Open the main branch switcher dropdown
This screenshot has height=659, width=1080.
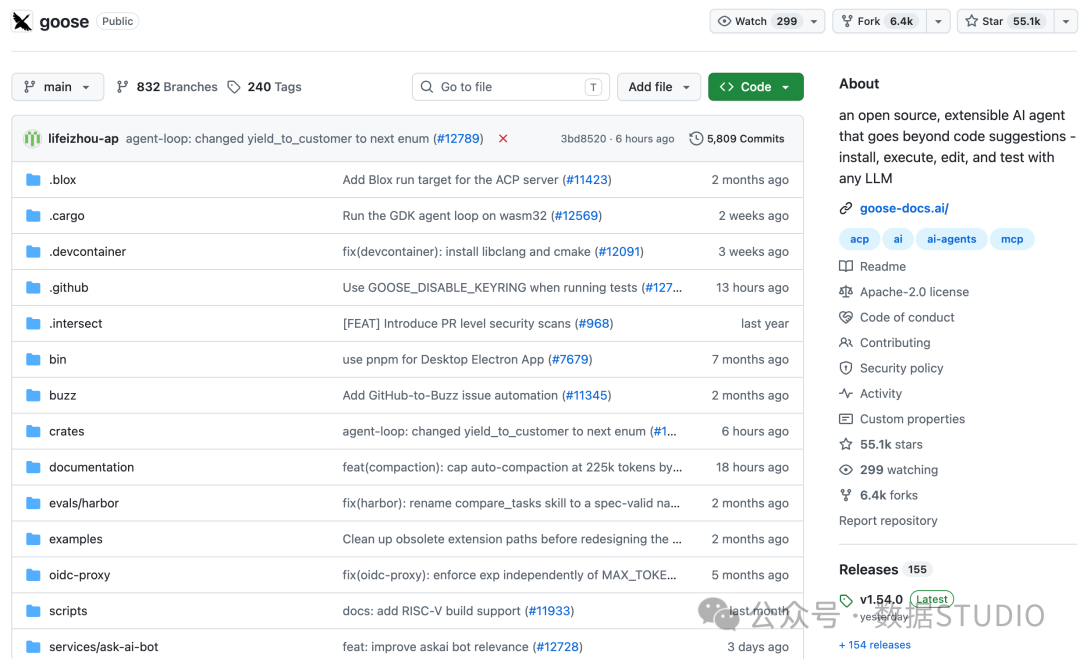(x=58, y=87)
